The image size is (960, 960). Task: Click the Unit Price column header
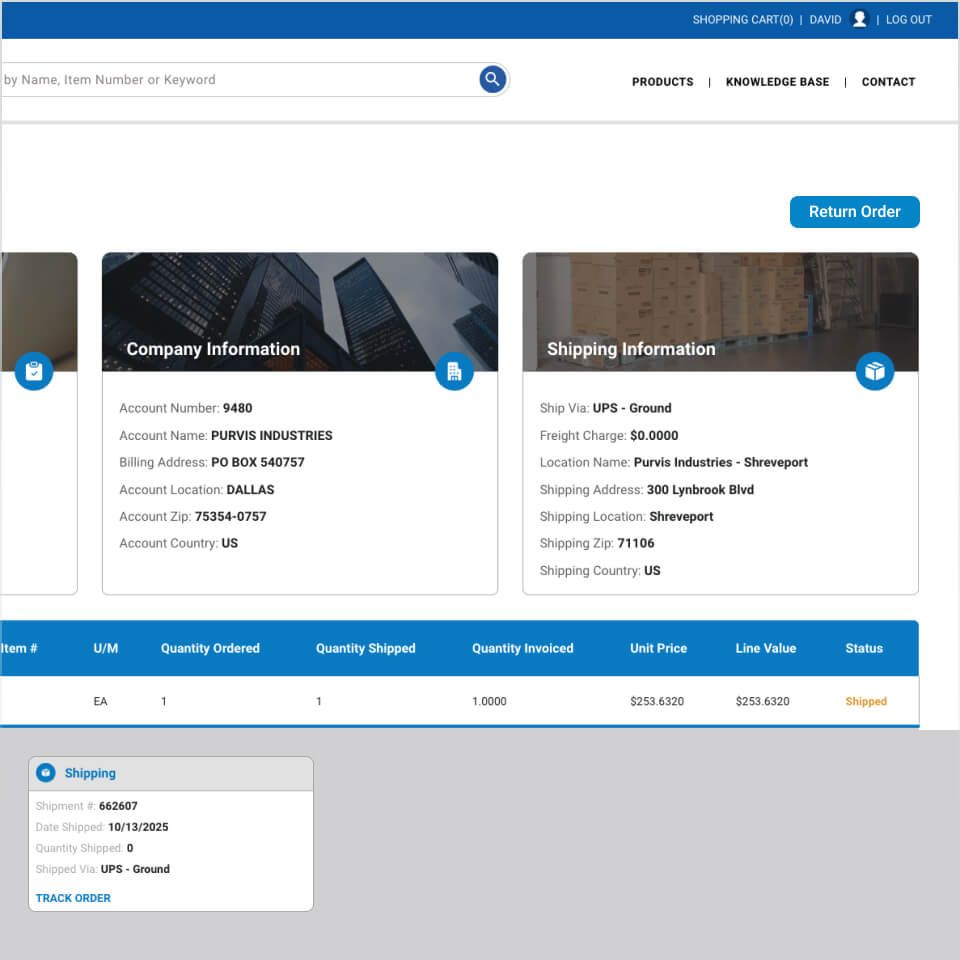point(658,648)
